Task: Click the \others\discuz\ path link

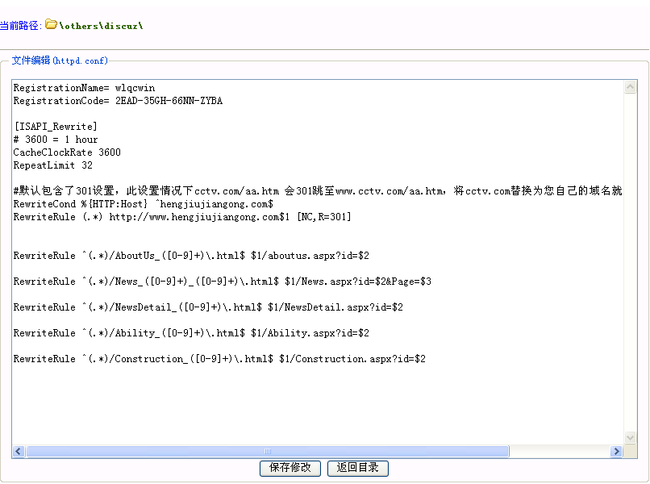Action: pos(101,26)
